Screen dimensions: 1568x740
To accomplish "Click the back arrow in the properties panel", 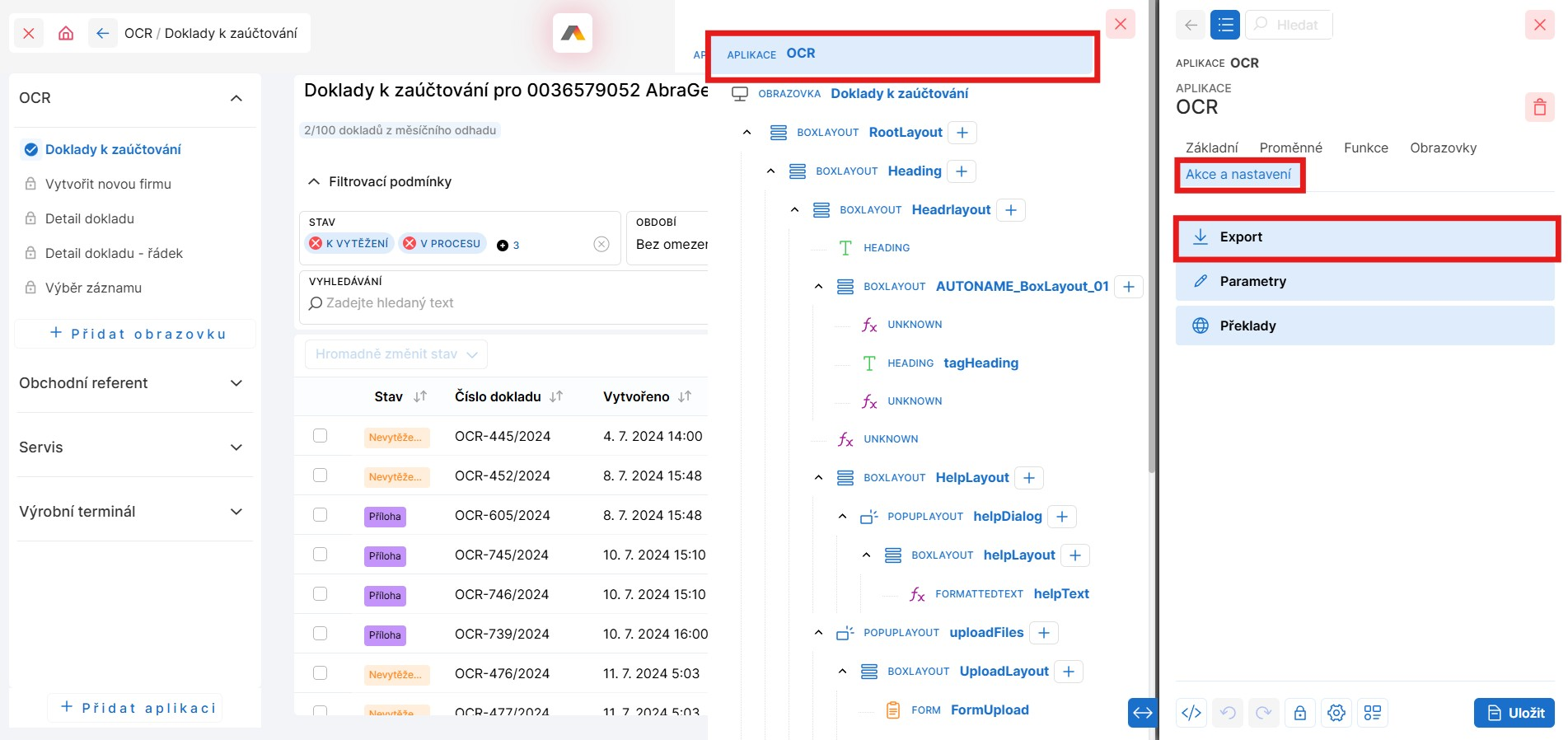I will [1191, 25].
